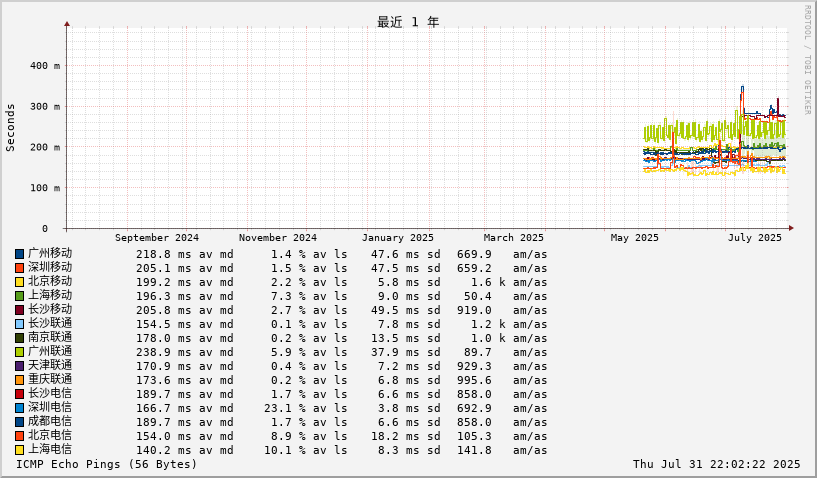Click the 北京电信 legend color swatch
817x478 pixels.
(x=19, y=436)
